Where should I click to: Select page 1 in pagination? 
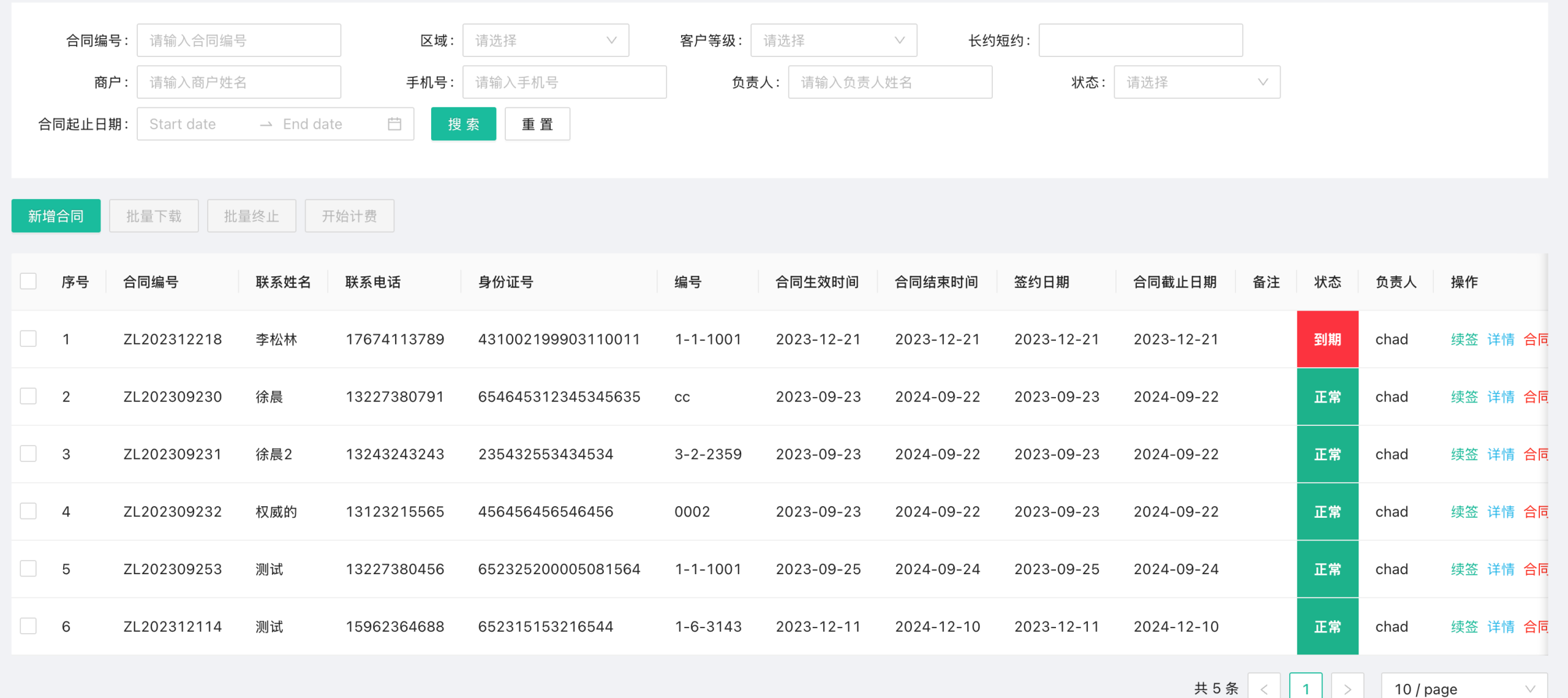tap(1306, 688)
